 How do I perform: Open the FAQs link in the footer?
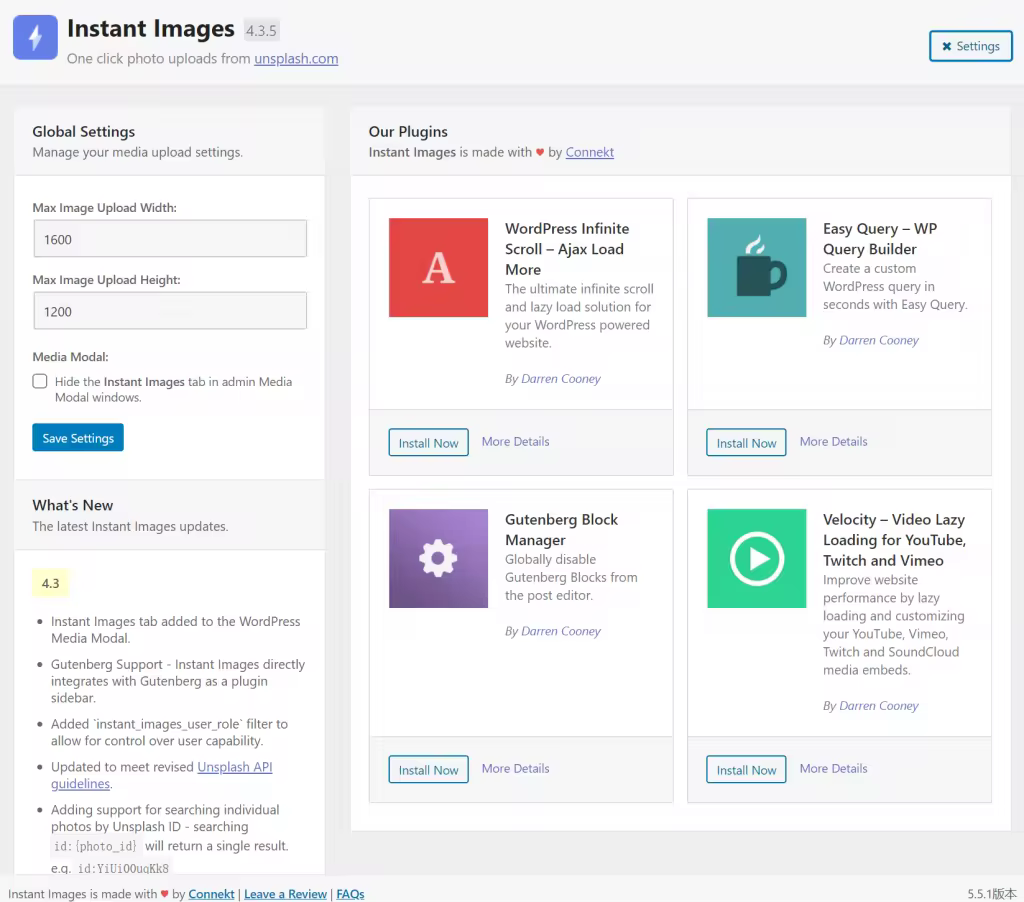pyautogui.click(x=350, y=894)
